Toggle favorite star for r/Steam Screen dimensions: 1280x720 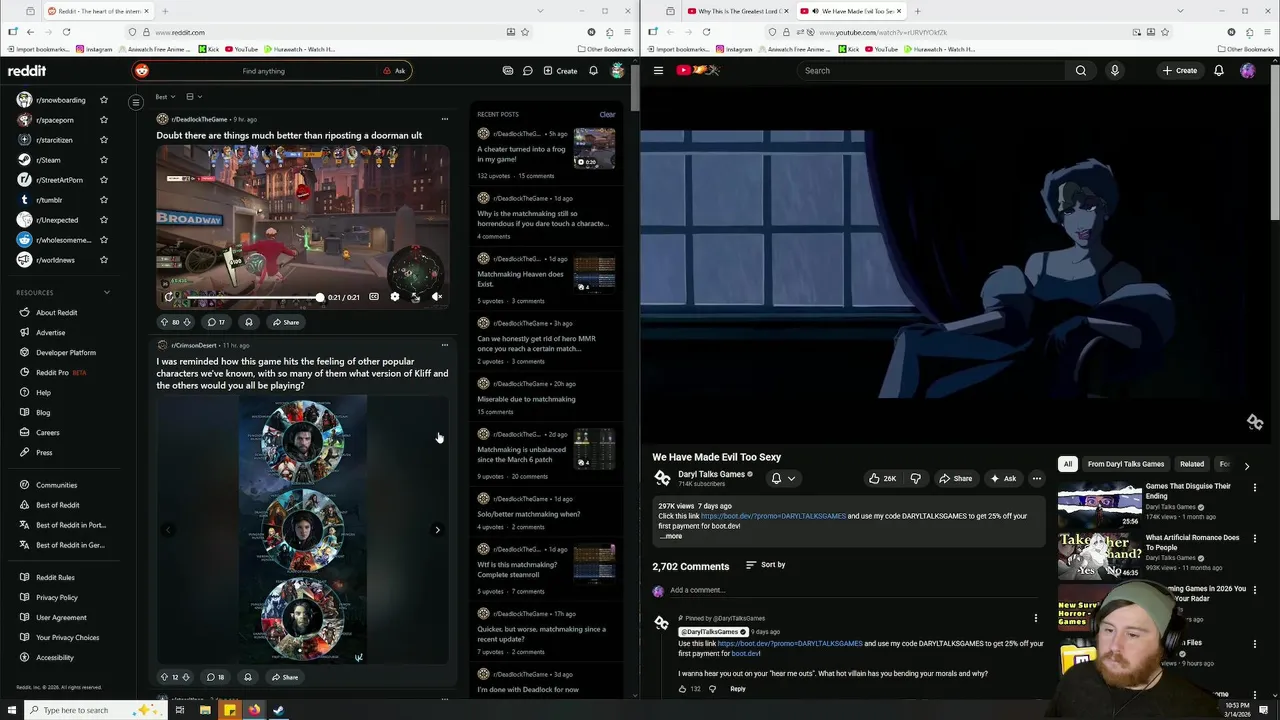click(103, 160)
